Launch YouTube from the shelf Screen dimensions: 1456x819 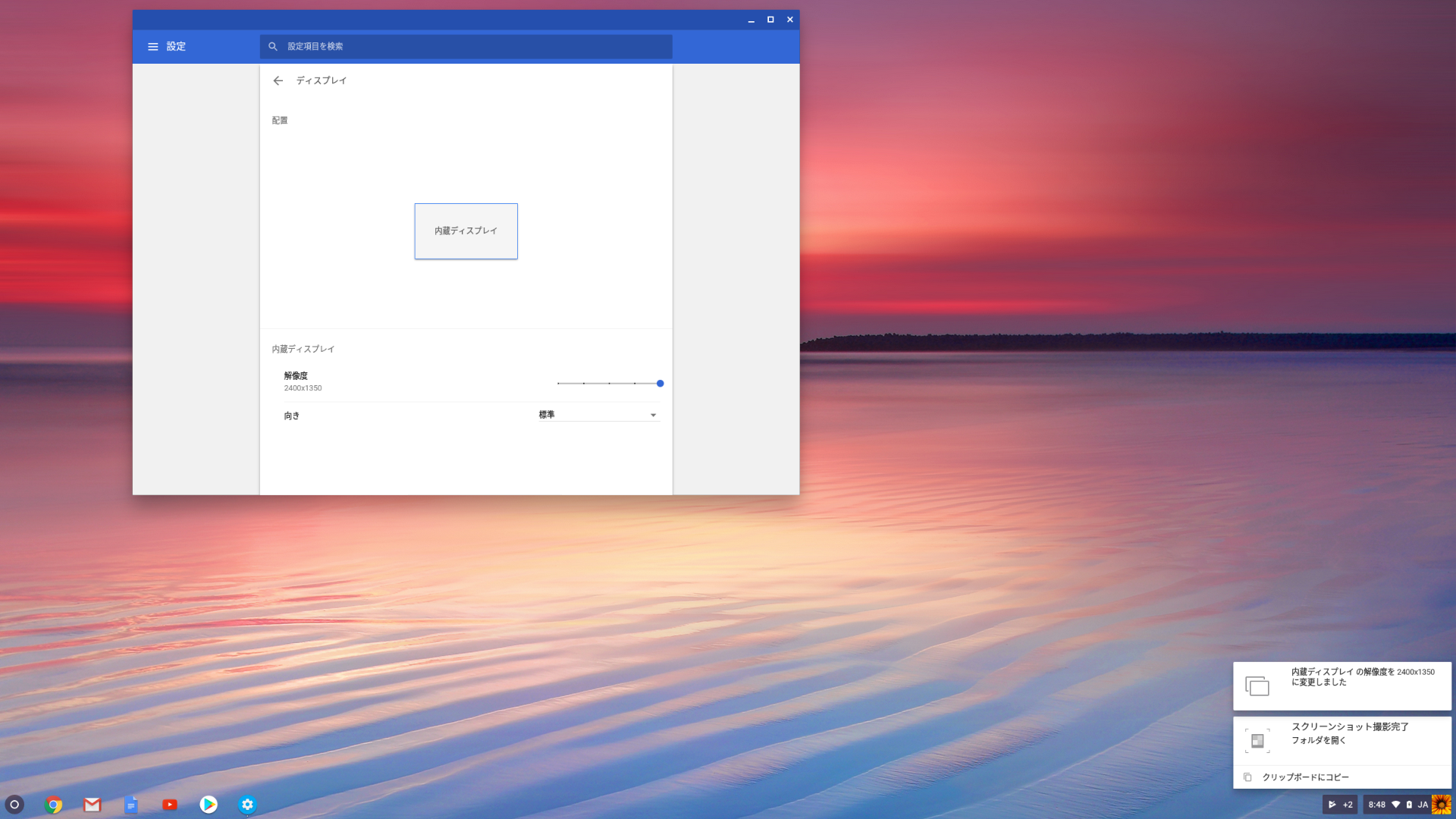(170, 805)
